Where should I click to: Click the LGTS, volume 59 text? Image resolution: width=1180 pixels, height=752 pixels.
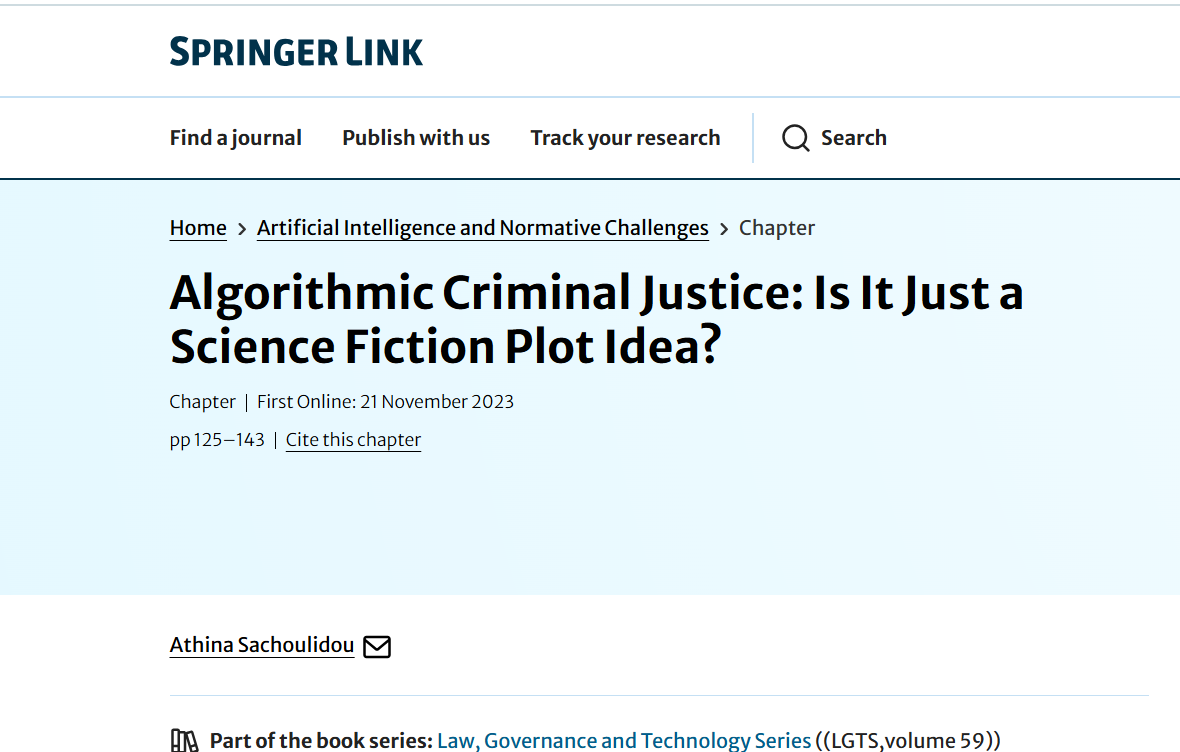(x=908, y=741)
